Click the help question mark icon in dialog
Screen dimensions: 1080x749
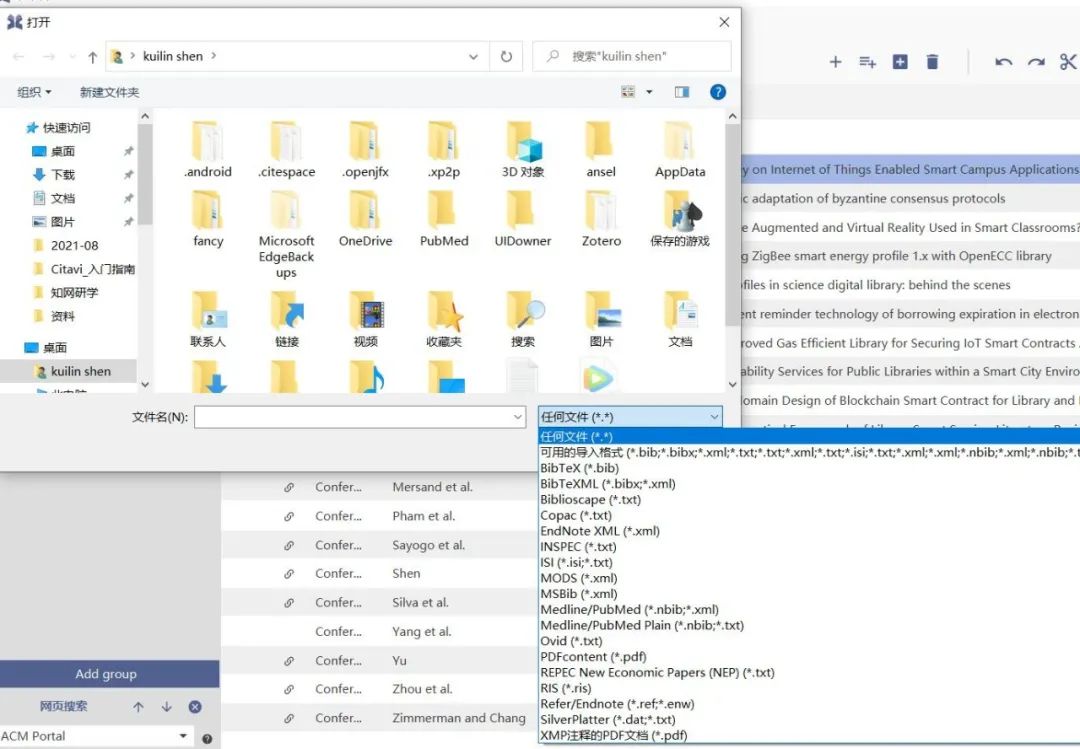click(x=718, y=92)
